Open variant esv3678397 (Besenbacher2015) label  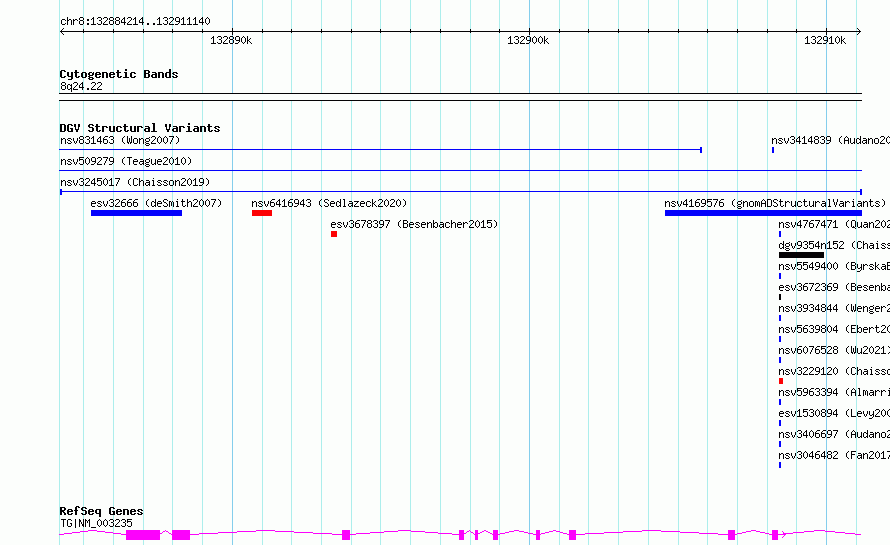pyautogui.click(x=414, y=224)
